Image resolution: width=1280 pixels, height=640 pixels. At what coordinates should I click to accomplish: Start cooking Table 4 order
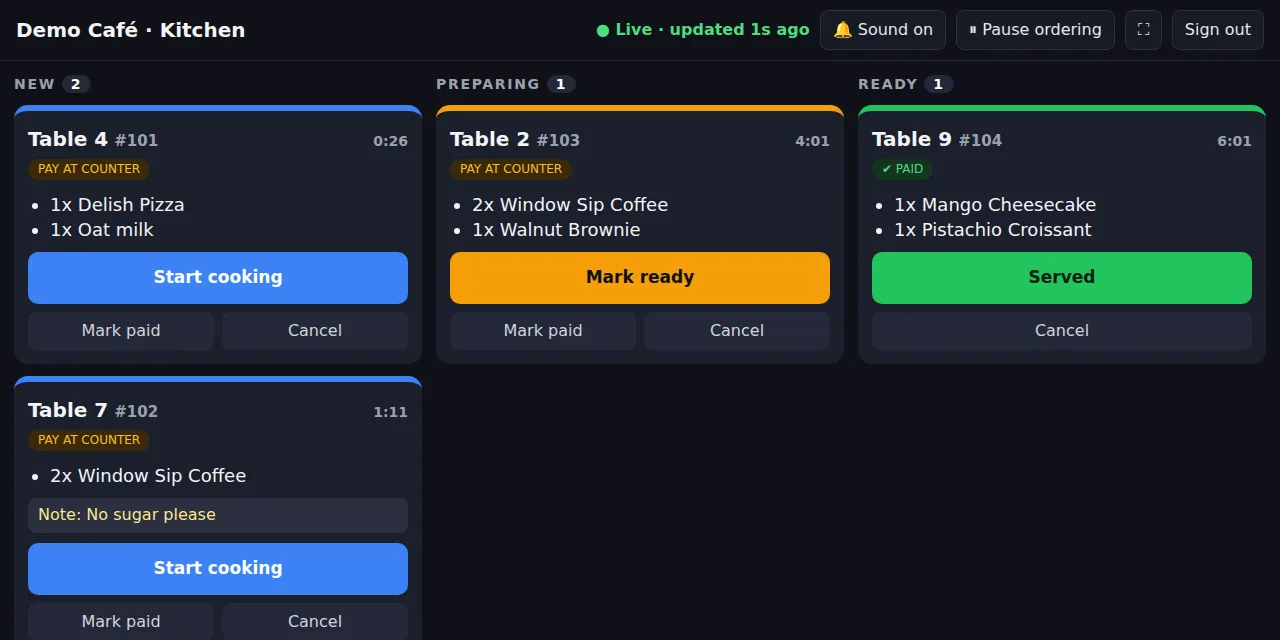pyautogui.click(x=218, y=278)
